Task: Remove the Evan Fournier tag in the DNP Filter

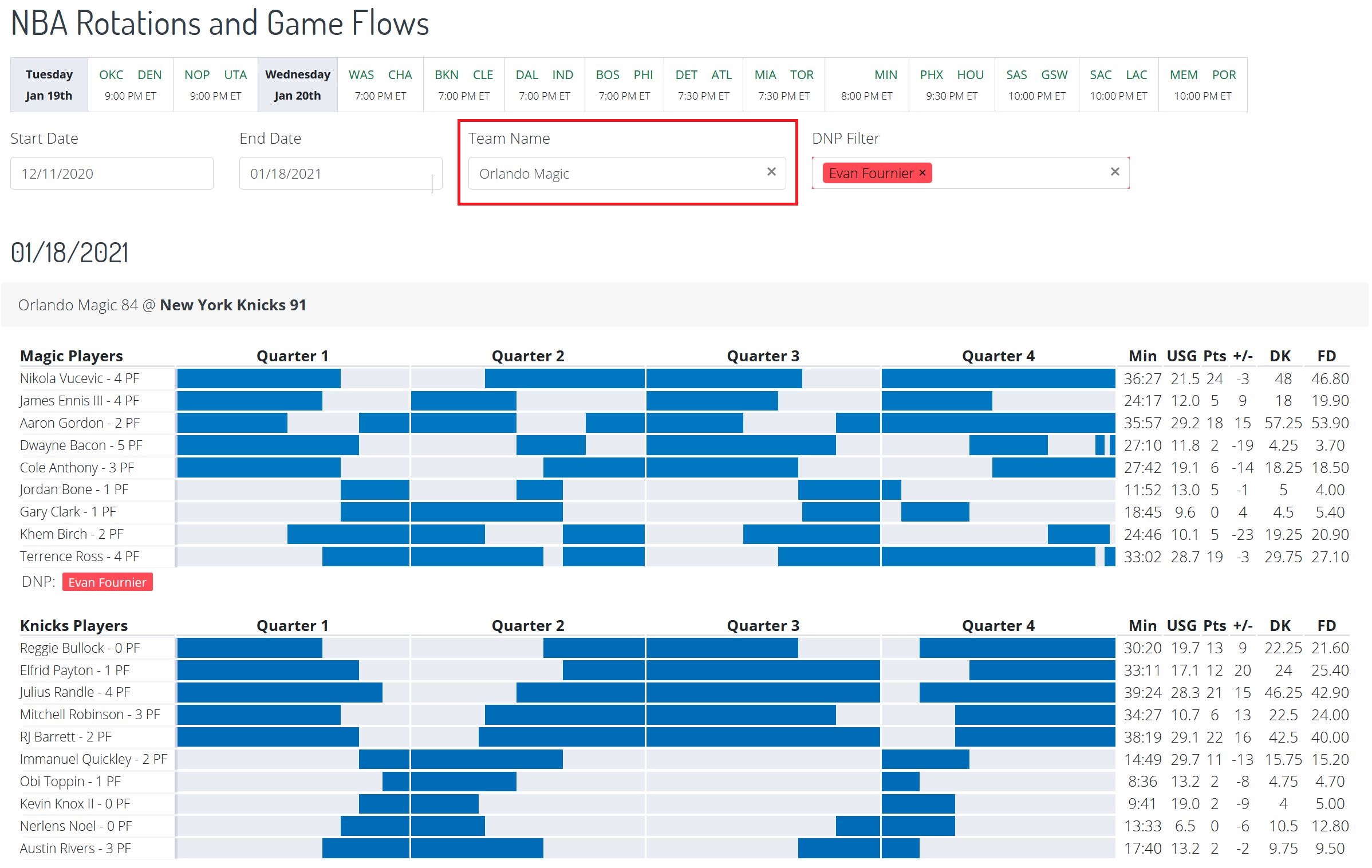Action: (922, 173)
